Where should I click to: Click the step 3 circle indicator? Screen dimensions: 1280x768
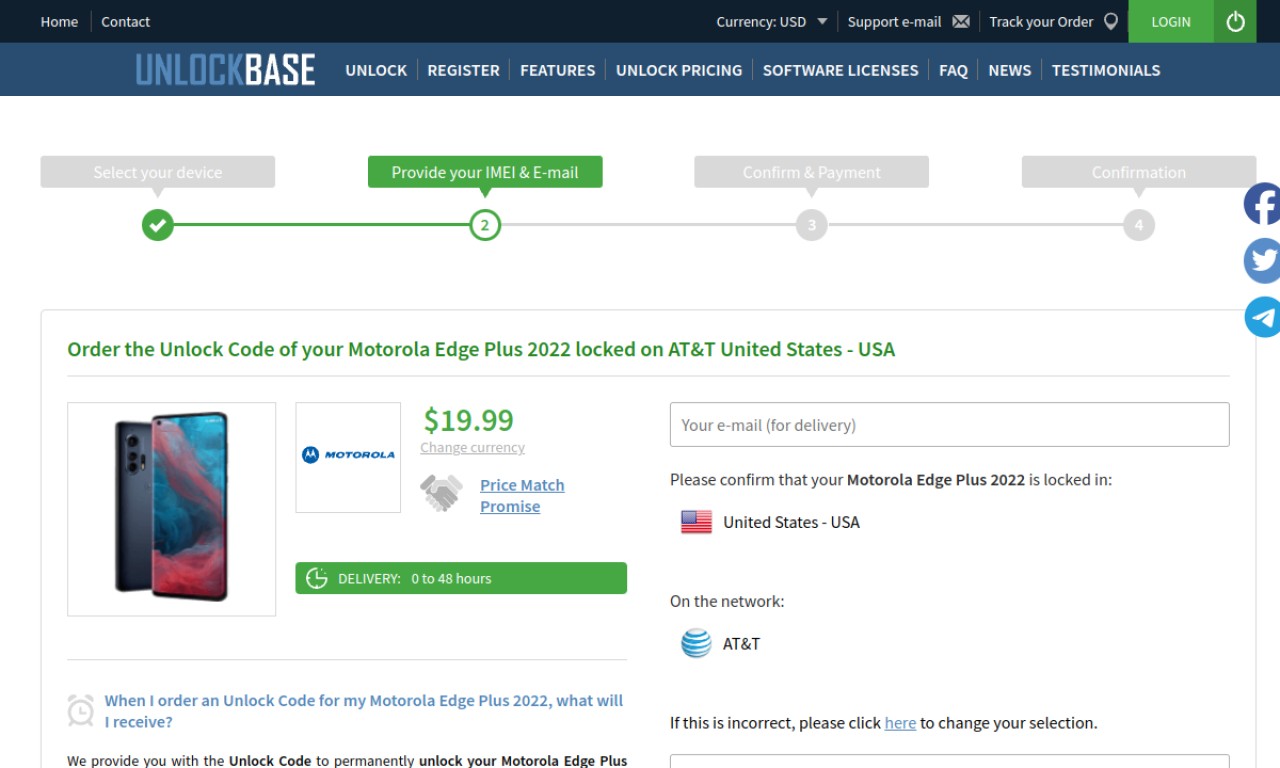(x=812, y=225)
